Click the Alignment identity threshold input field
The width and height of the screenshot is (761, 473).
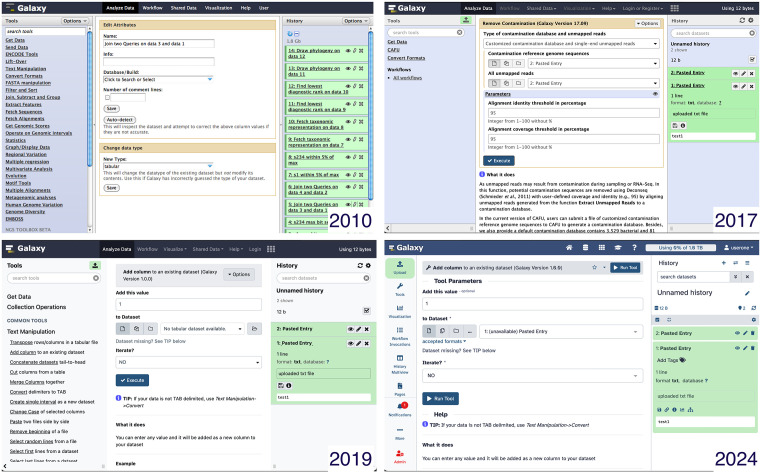(573, 113)
